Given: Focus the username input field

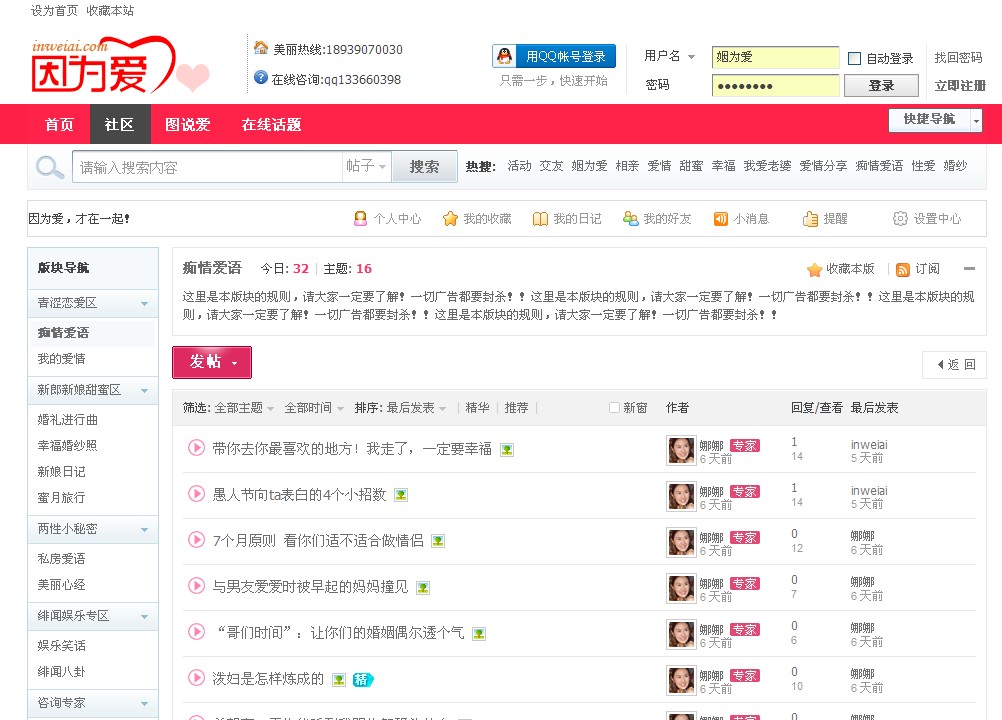Looking at the screenshot, I should [775, 57].
